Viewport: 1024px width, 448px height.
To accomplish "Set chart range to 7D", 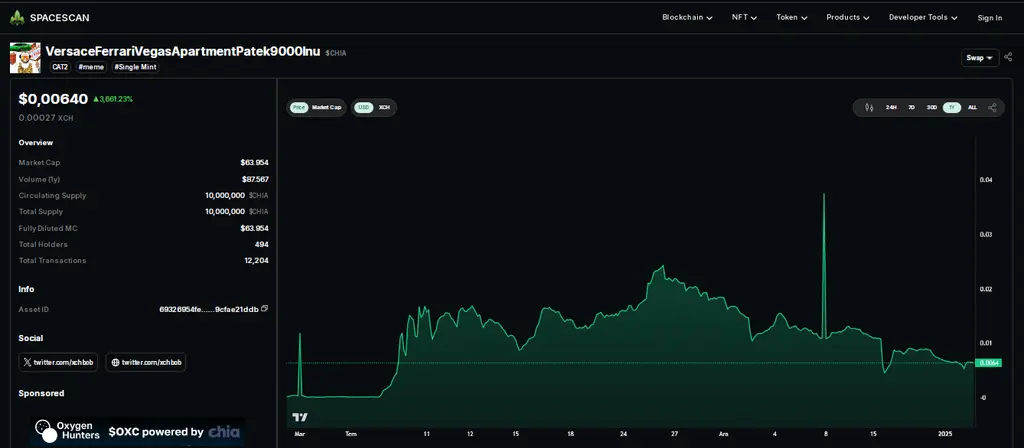I will click(911, 108).
